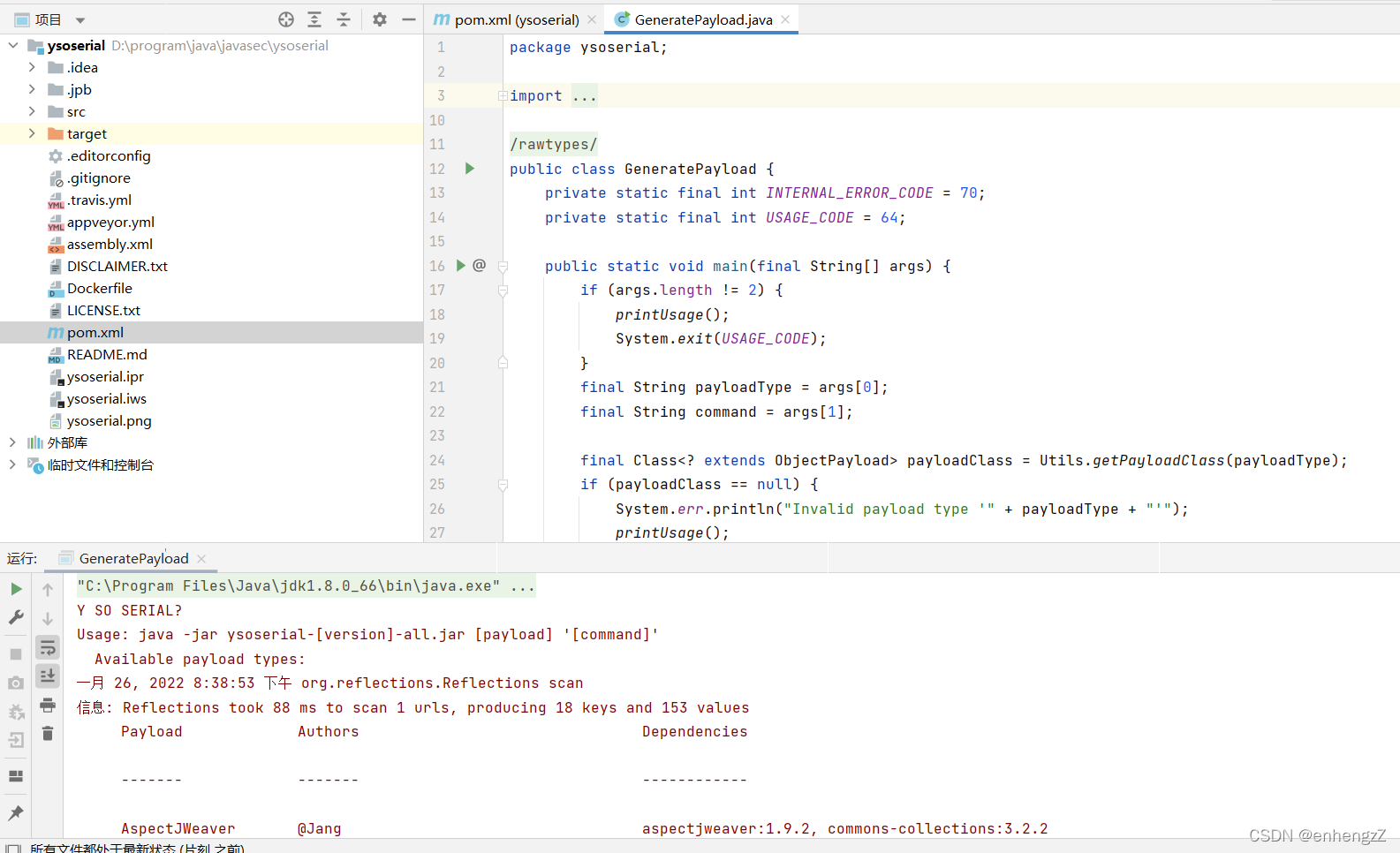Toggle scroll to end of console
The width and height of the screenshot is (1400, 853).
[48, 676]
